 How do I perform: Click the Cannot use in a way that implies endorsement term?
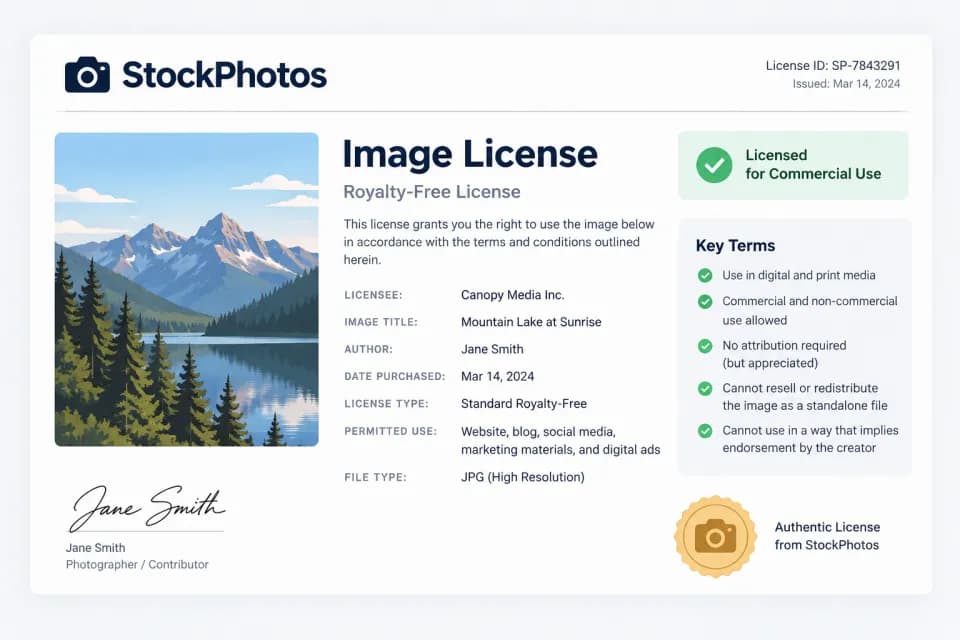[x=810, y=439]
